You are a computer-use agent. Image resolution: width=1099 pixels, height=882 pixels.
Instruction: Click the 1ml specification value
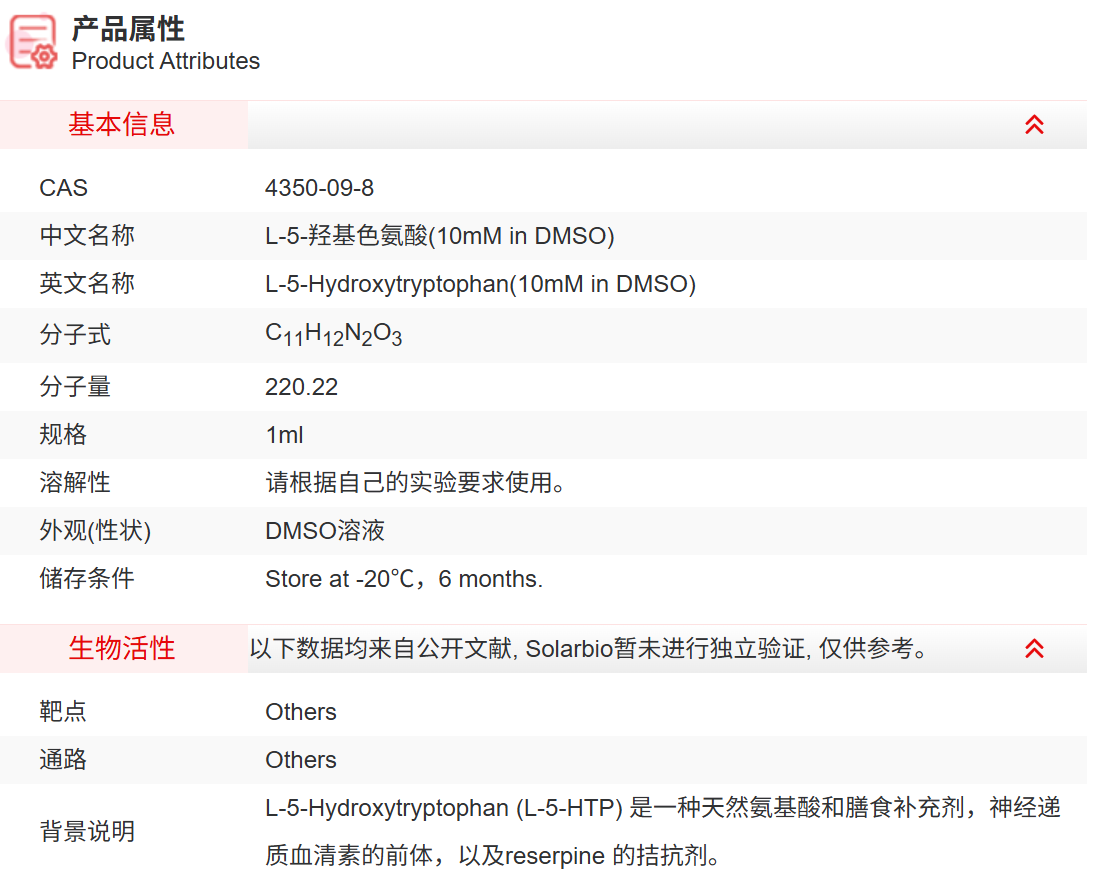pyautogui.click(x=284, y=435)
